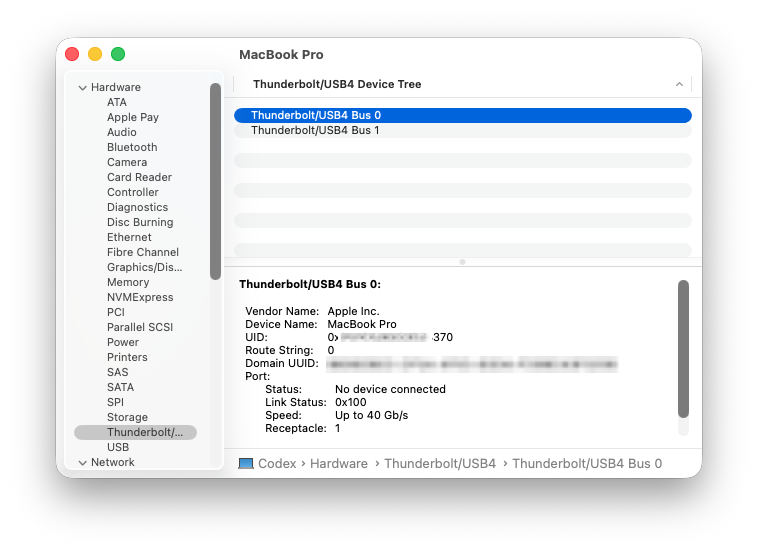The width and height of the screenshot is (758, 552).
Task: Open the Bluetooth hardware section
Action: tap(132, 147)
